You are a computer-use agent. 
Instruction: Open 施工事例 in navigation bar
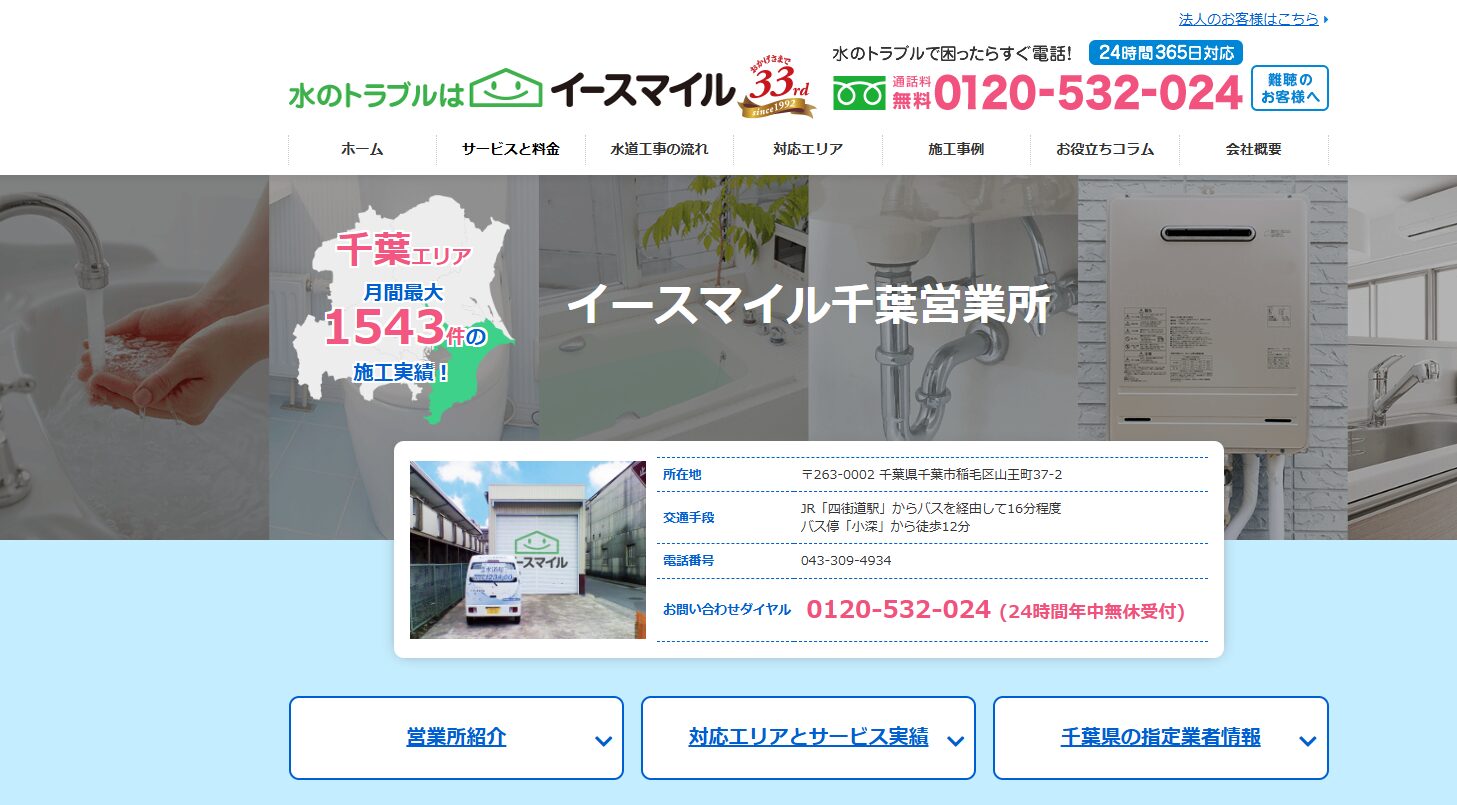[956, 149]
